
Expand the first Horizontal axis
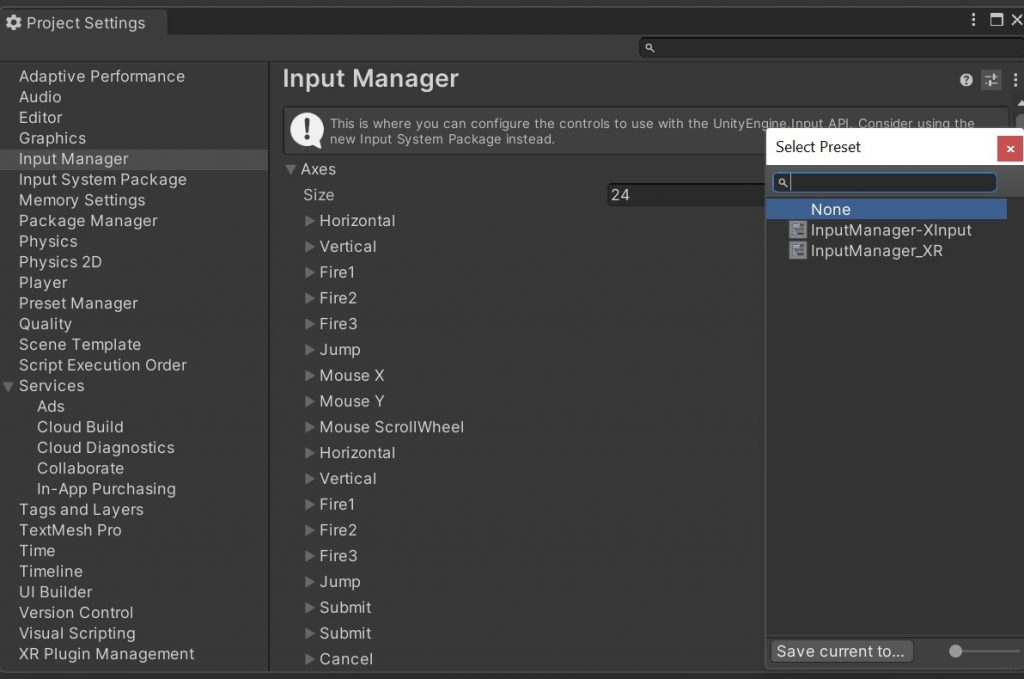[x=310, y=221]
